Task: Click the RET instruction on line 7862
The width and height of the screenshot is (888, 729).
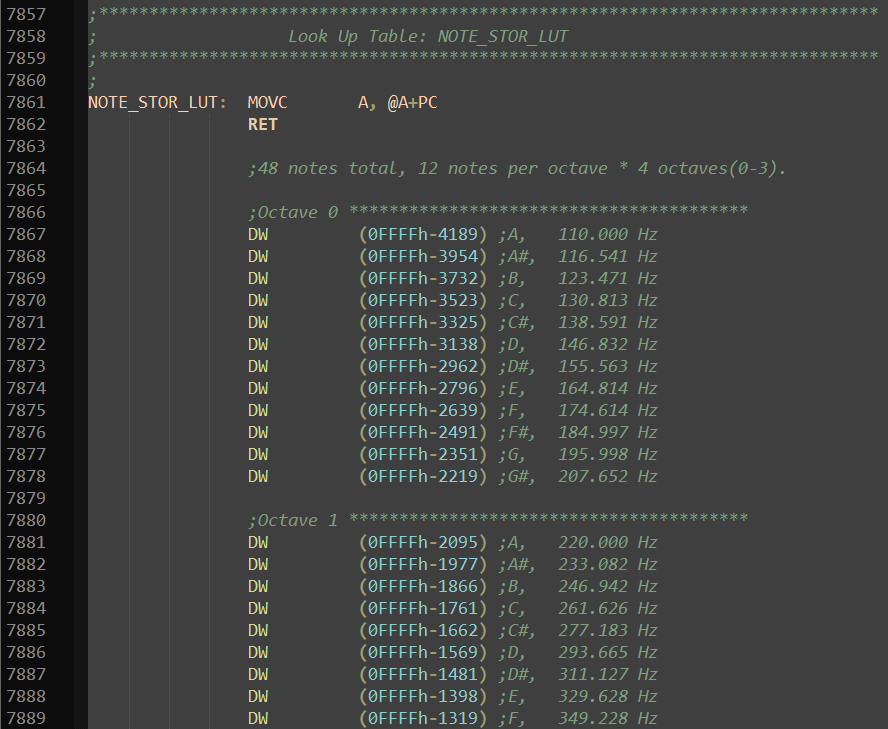Action: [262, 124]
